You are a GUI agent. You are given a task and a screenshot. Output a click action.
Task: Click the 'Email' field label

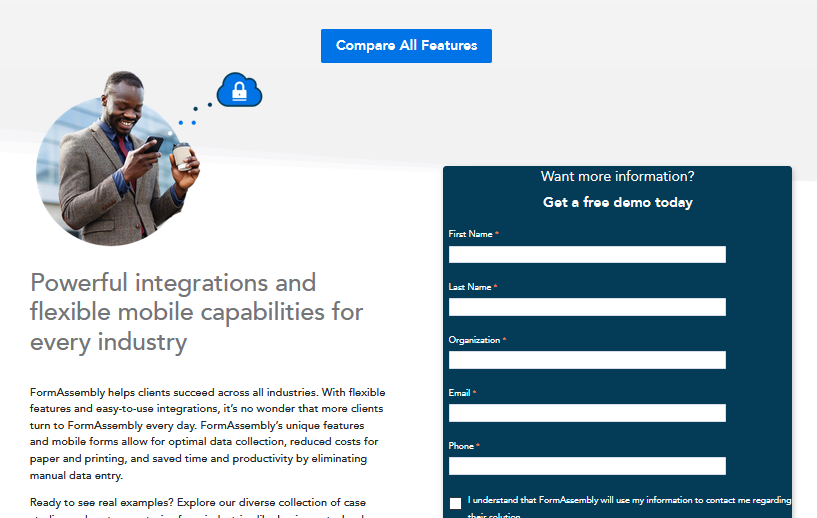coord(460,393)
